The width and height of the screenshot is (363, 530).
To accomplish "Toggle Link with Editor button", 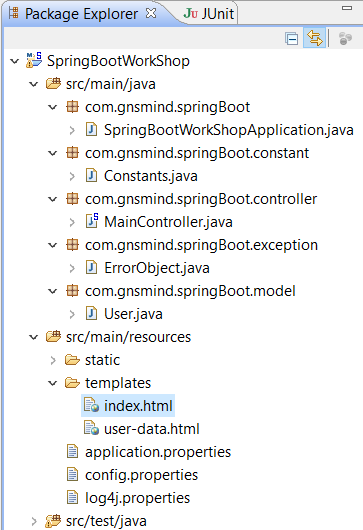I will pos(314,38).
